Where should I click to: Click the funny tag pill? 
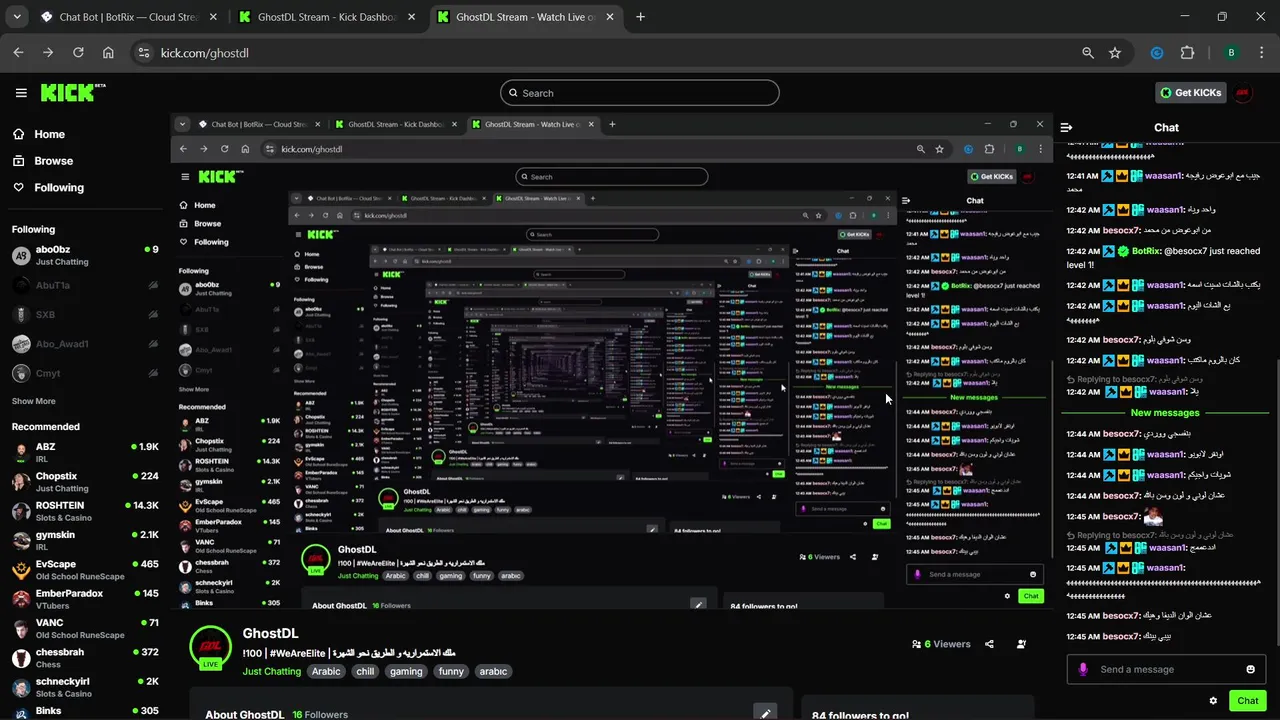tap(451, 672)
